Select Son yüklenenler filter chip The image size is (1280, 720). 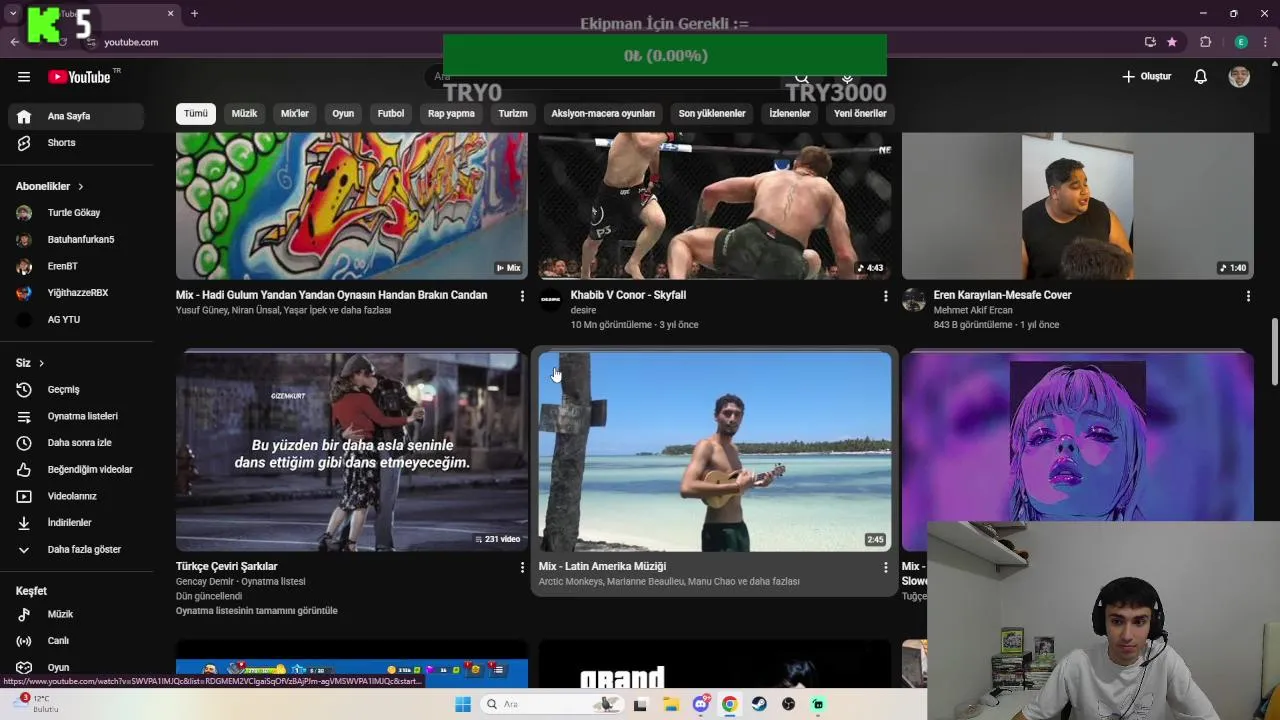pyautogui.click(x=712, y=114)
